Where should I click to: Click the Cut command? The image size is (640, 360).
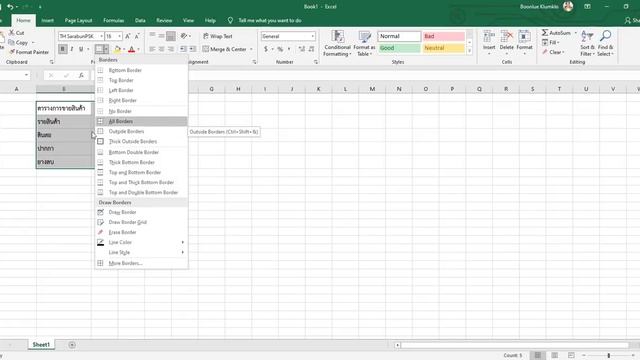click(x=17, y=33)
